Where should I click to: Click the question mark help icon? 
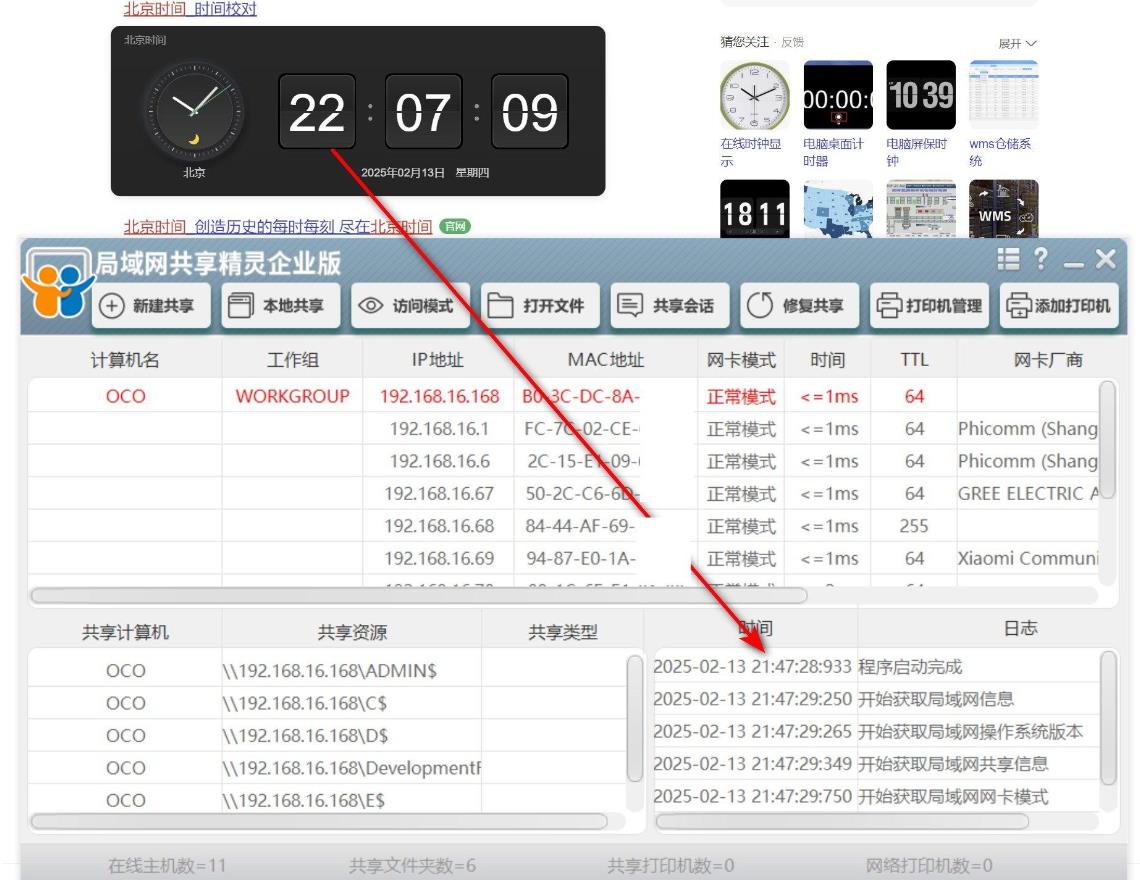(x=1041, y=260)
